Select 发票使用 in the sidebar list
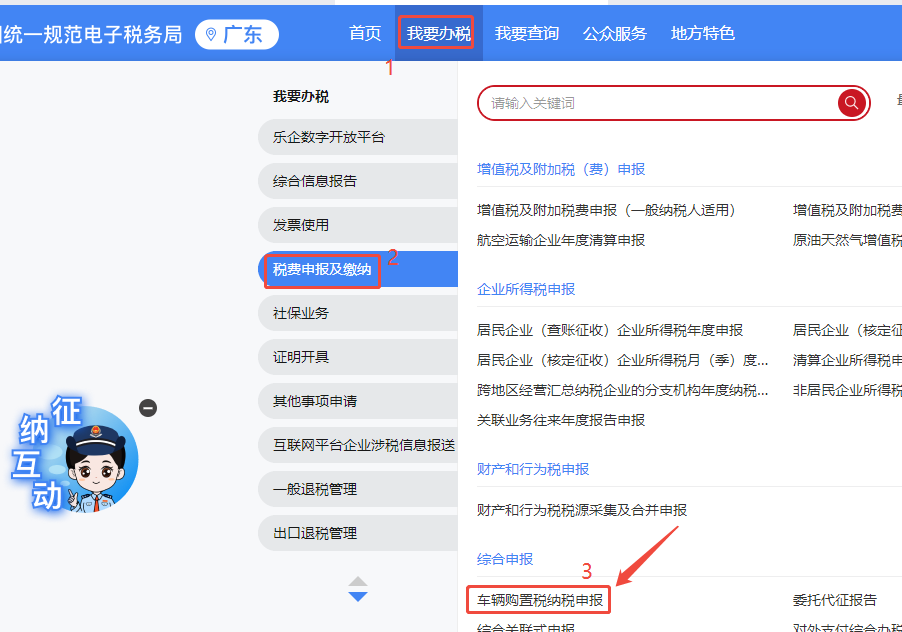 [301, 225]
